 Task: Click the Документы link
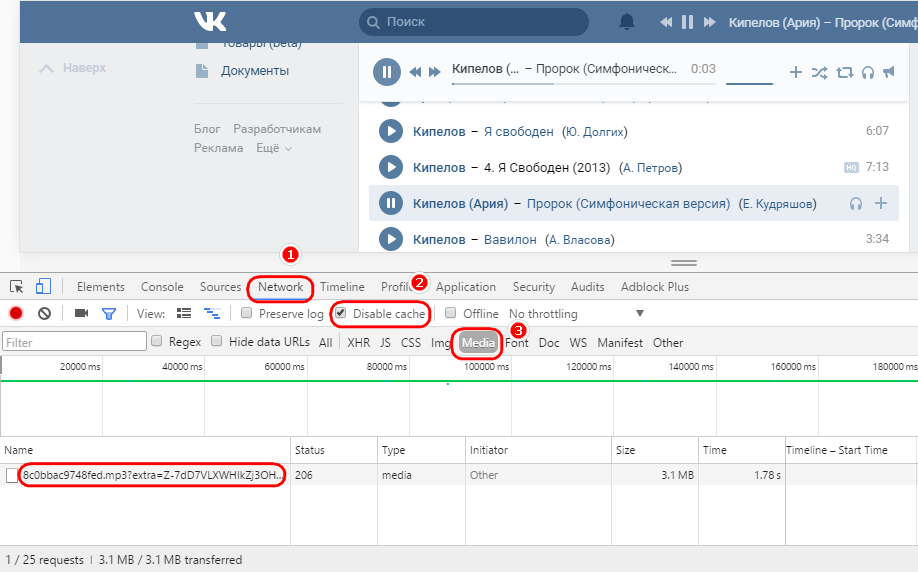click(x=255, y=71)
